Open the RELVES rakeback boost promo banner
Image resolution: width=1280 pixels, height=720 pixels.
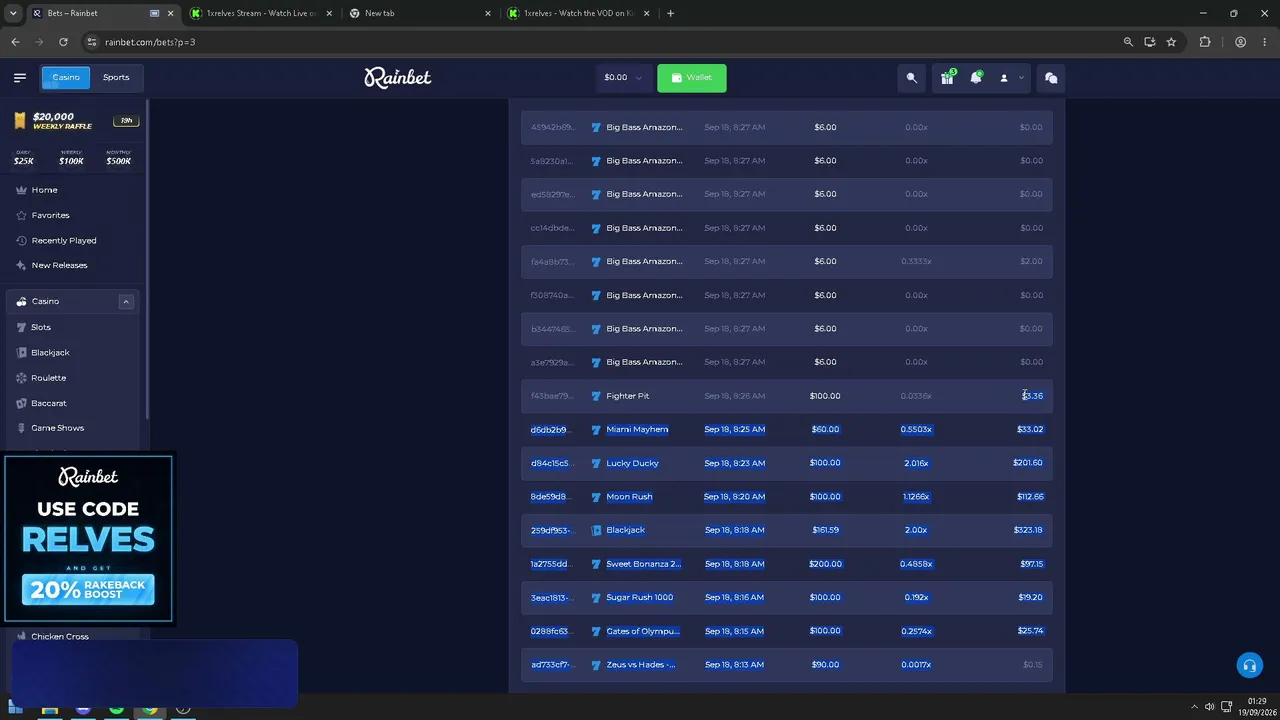pos(88,539)
